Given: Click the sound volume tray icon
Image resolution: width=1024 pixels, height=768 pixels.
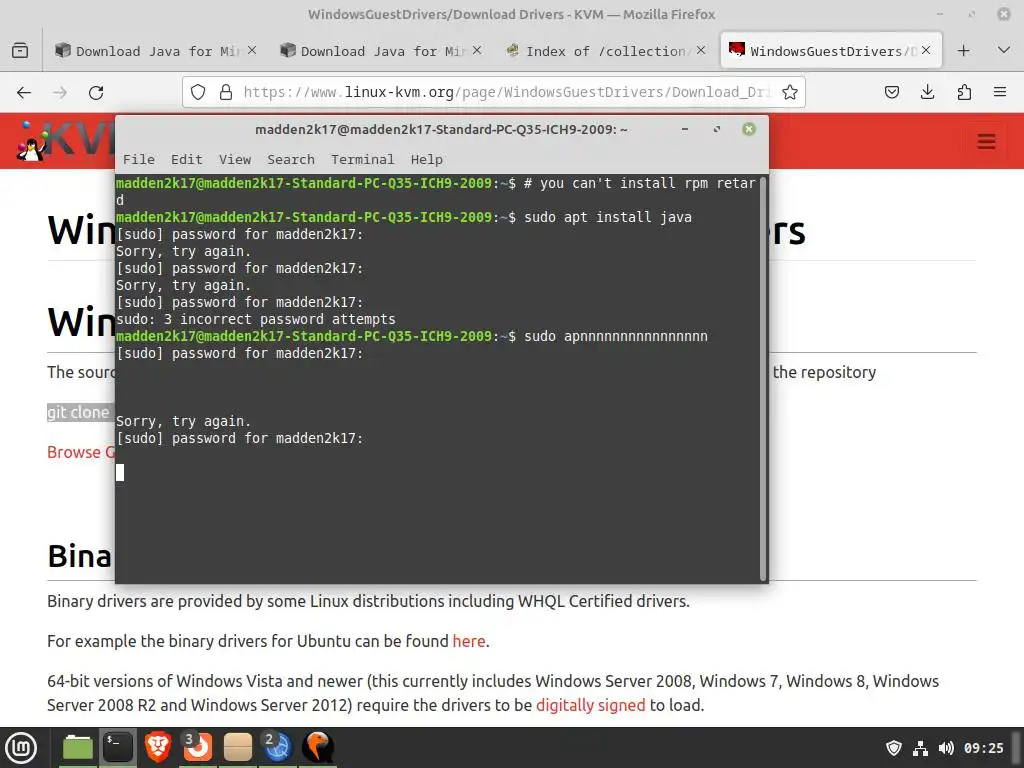Looking at the screenshot, I should coord(946,748).
